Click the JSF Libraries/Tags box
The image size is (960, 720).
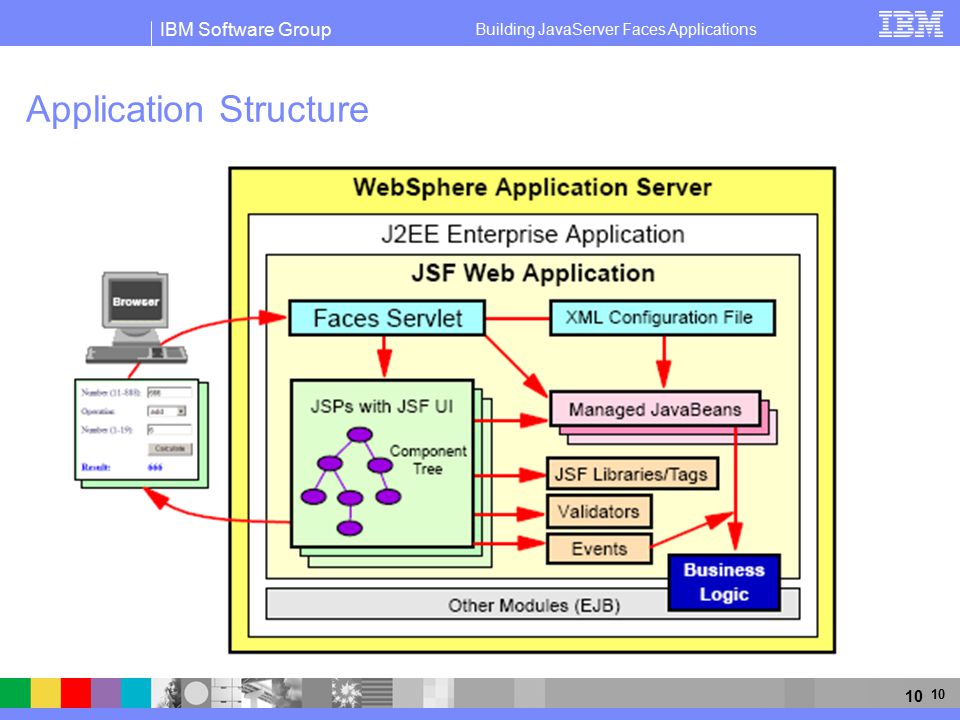(632, 474)
